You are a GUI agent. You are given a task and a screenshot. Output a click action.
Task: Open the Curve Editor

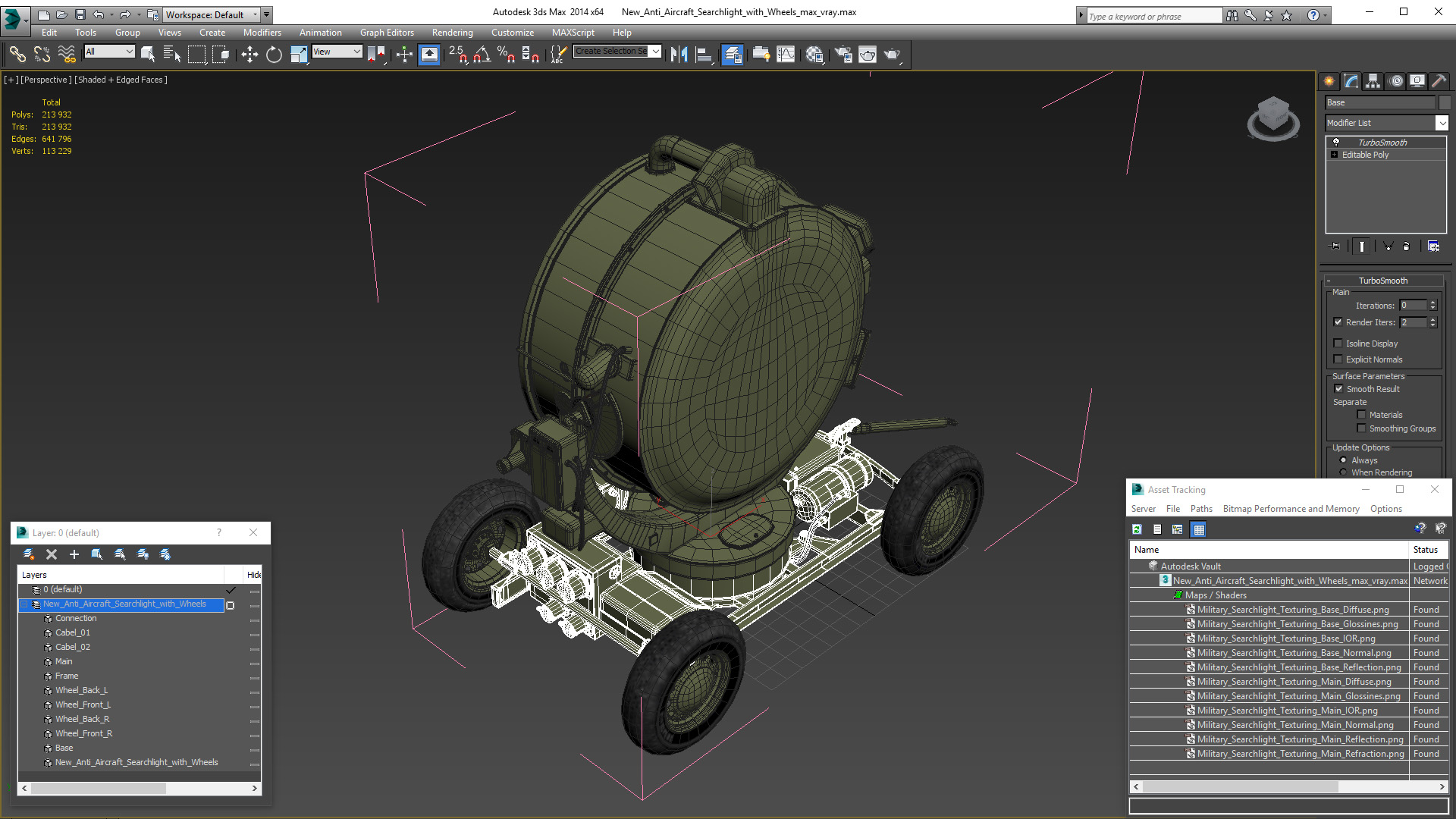(786, 54)
